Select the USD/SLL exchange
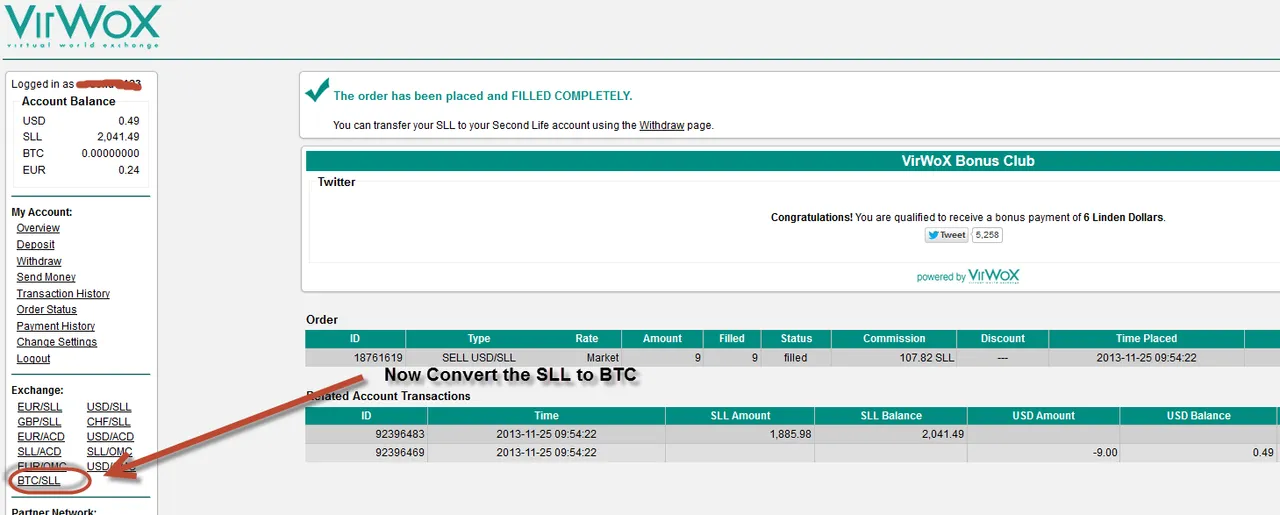 (109, 407)
